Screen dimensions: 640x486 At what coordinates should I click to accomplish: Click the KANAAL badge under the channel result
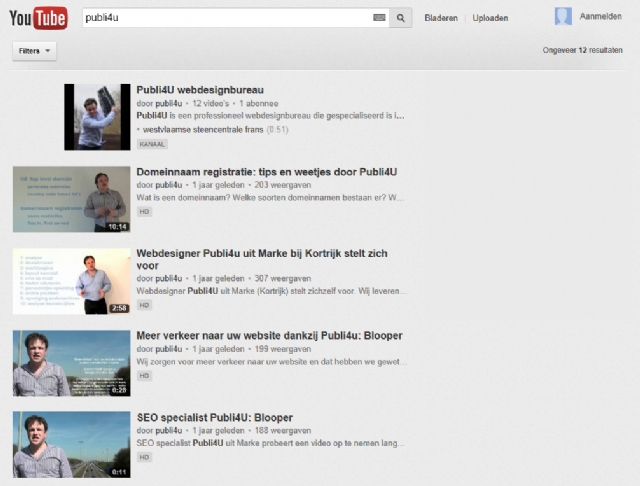click(152, 144)
